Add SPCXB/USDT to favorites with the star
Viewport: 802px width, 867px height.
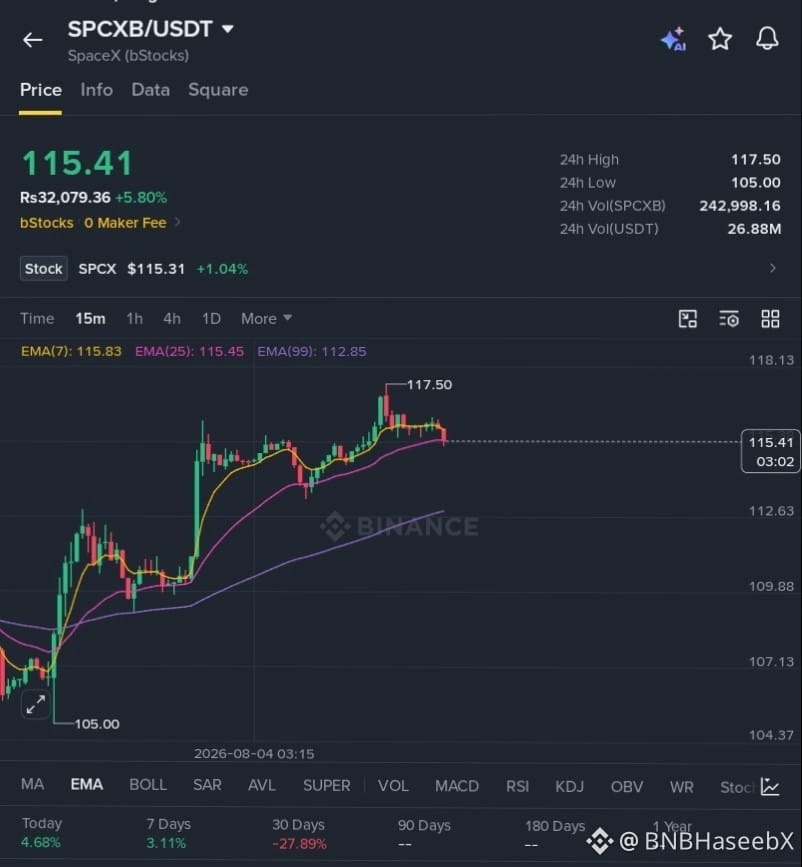pyautogui.click(x=720, y=39)
